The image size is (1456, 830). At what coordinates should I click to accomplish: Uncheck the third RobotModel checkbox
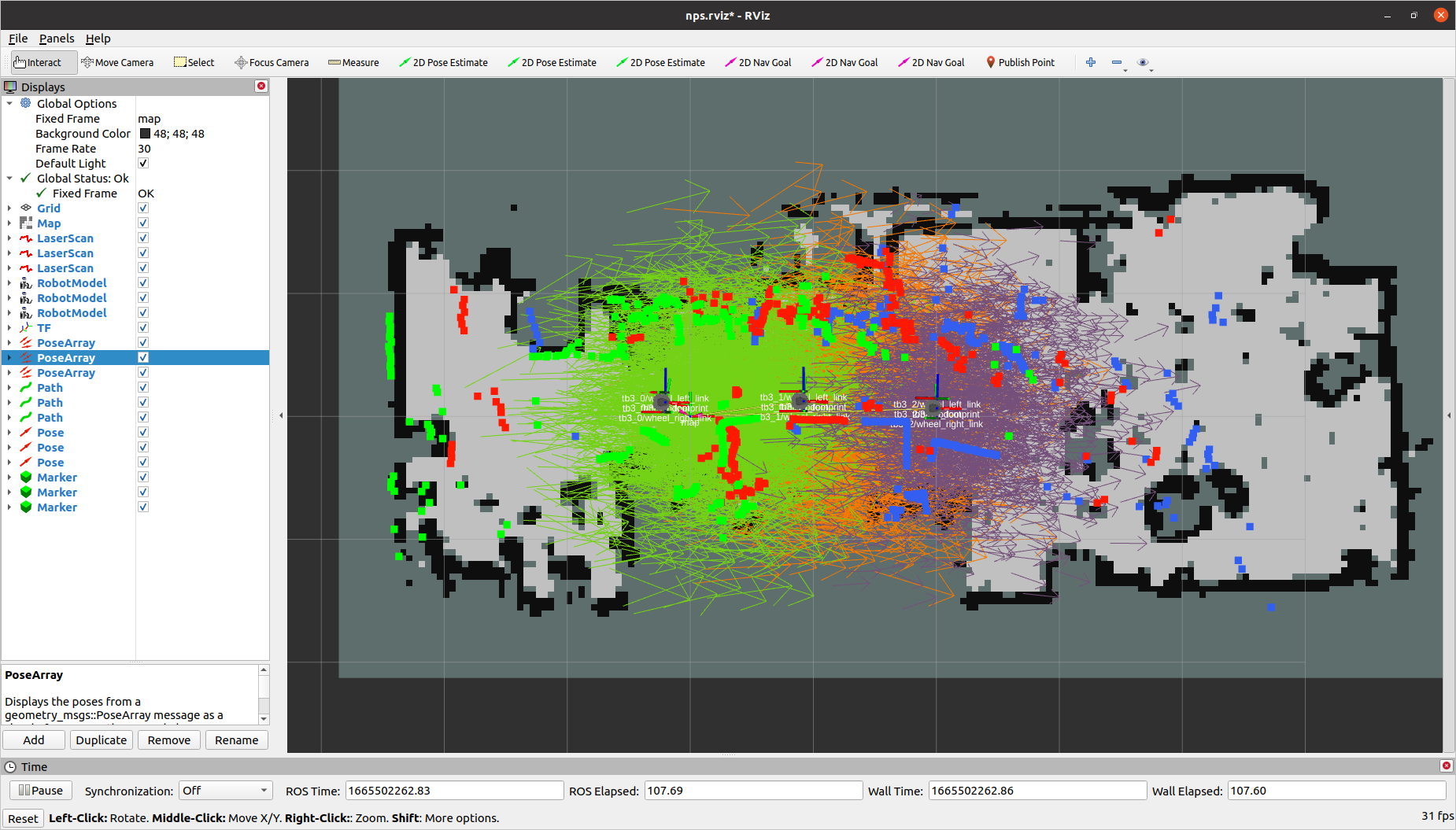pos(143,313)
